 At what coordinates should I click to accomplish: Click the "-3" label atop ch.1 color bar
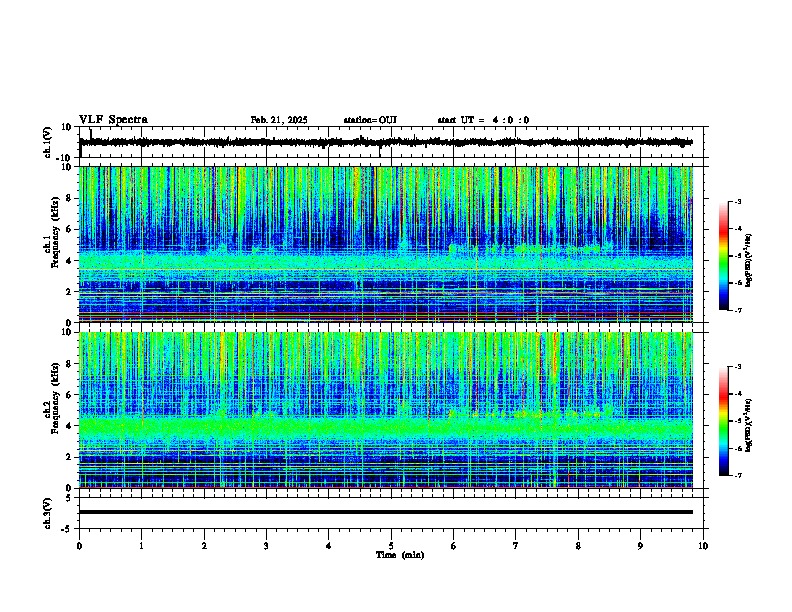click(737, 201)
